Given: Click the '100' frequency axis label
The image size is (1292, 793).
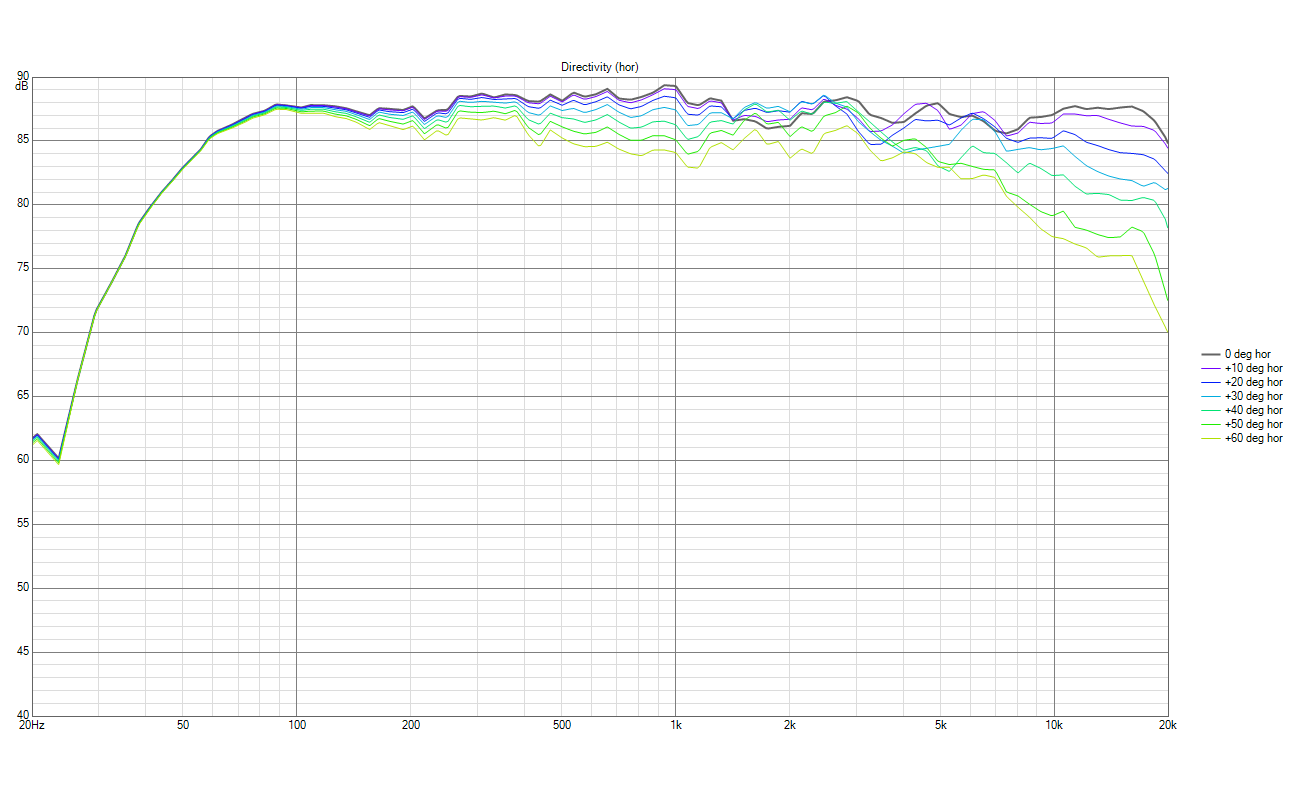Looking at the screenshot, I should pos(297,724).
